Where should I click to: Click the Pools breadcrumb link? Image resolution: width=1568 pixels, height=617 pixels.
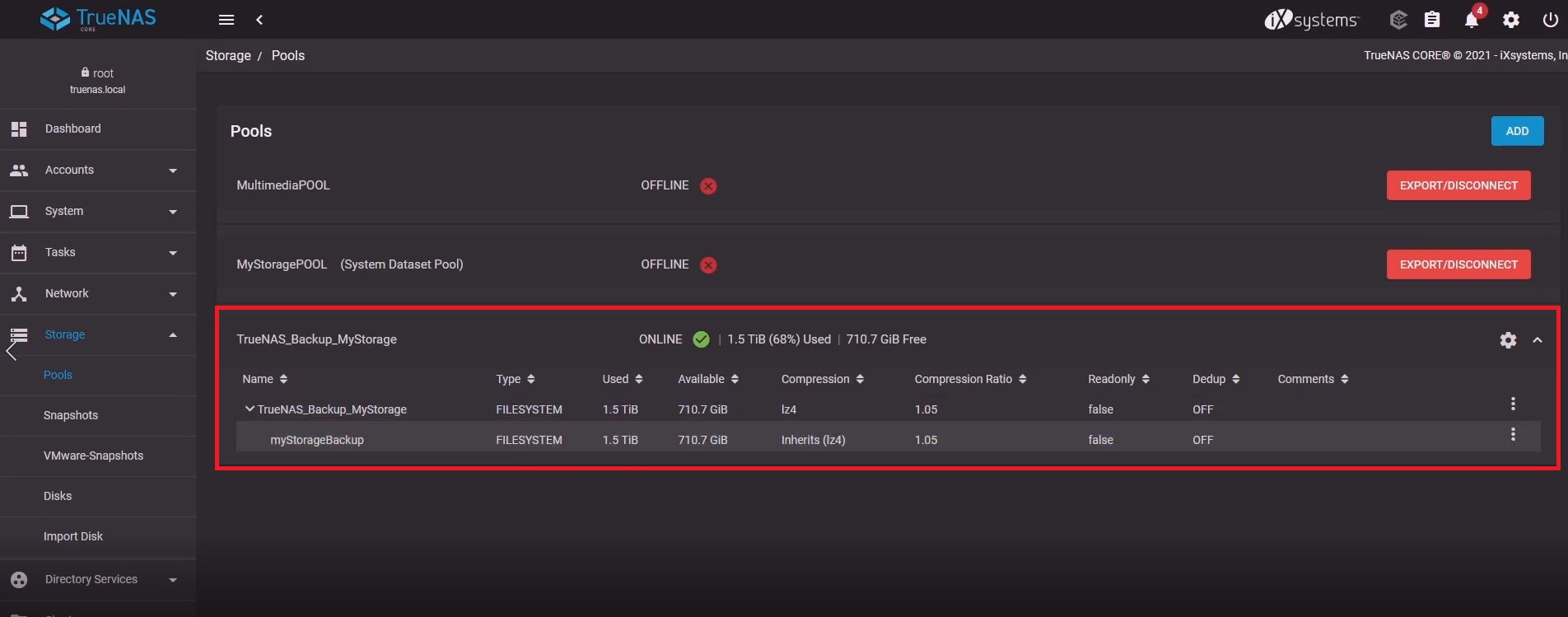point(288,55)
